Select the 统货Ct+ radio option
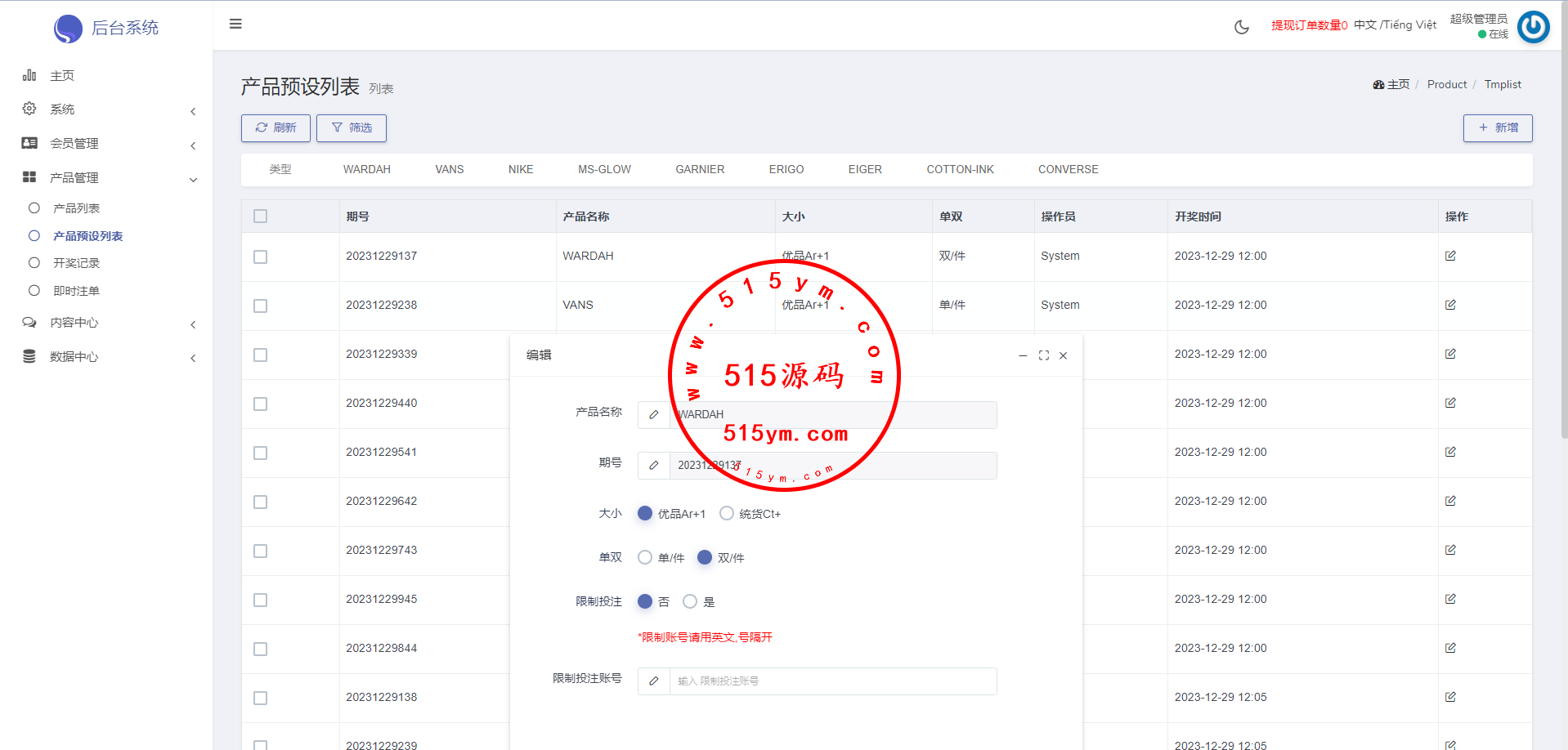Image resolution: width=1568 pixels, height=750 pixels. coord(727,513)
